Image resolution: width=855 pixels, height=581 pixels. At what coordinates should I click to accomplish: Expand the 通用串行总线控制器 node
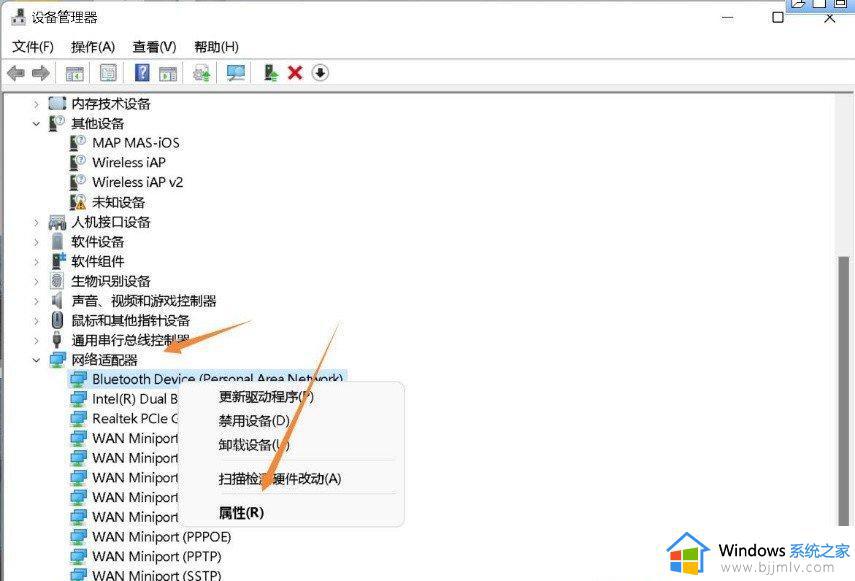36,341
